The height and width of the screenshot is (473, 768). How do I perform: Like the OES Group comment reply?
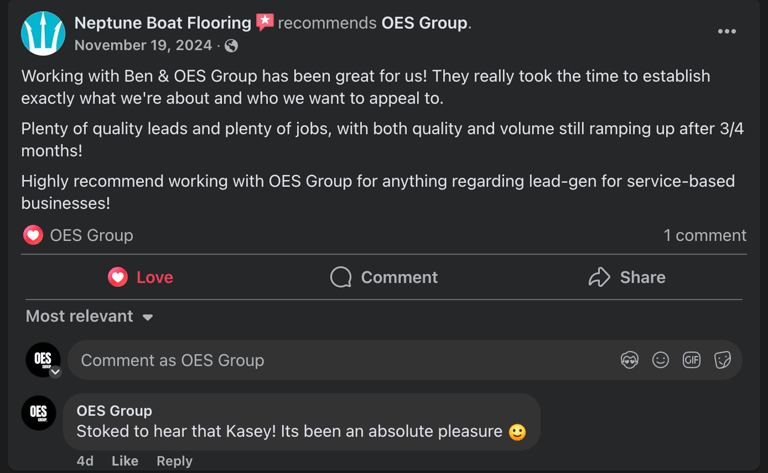click(x=125, y=461)
